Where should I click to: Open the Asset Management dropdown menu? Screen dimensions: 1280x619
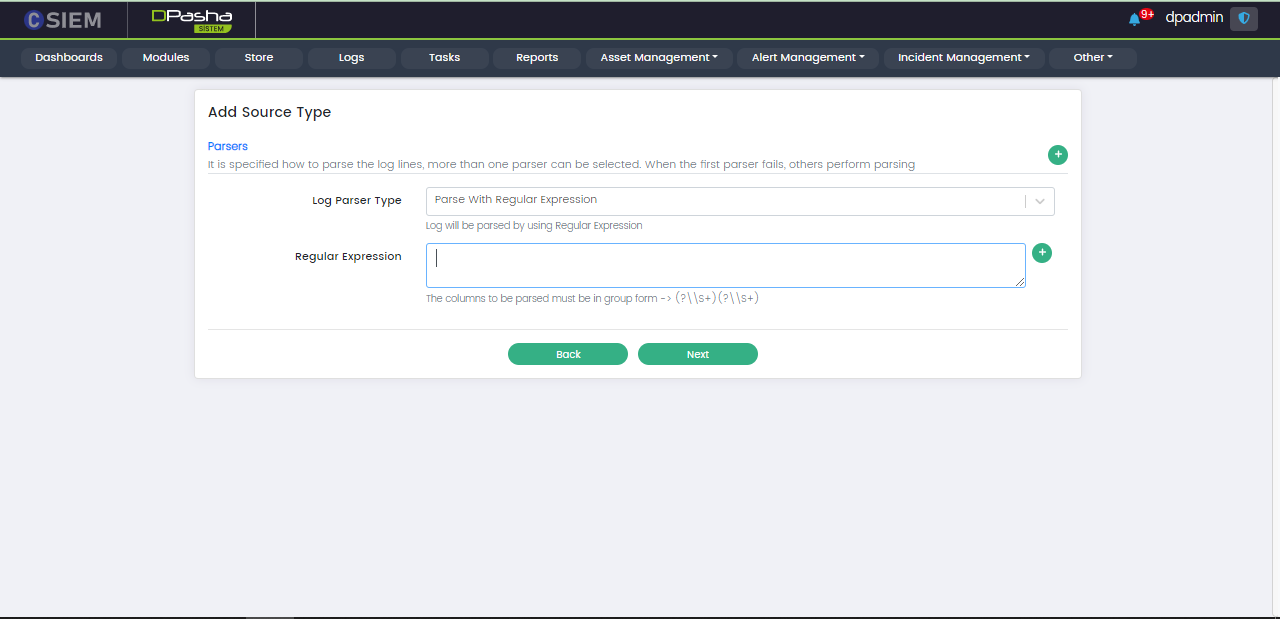(x=659, y=58)
